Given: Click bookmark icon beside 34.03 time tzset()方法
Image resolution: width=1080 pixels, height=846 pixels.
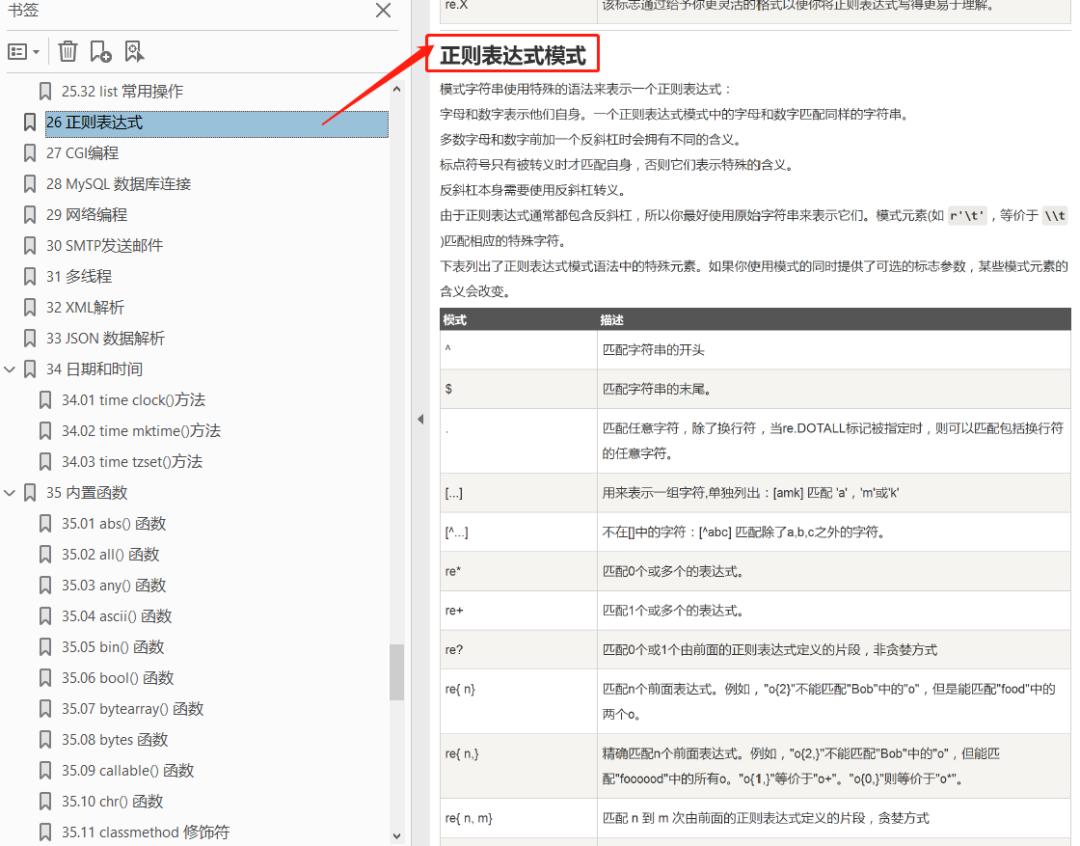Looking at the screenshot, I should click(x=45, y=462).
